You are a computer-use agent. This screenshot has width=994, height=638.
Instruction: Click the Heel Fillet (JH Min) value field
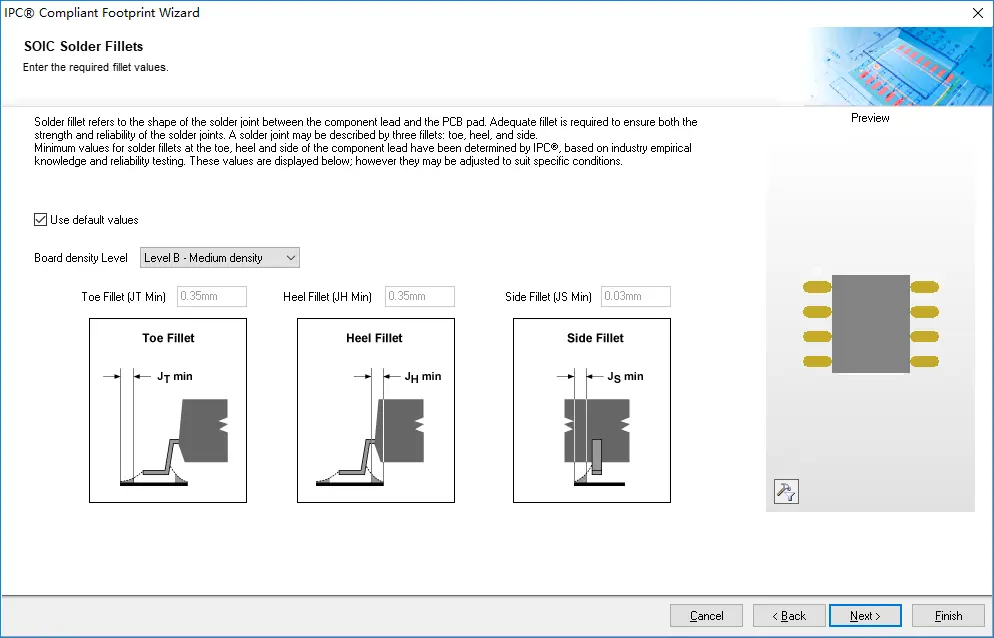tap(420, 297)
